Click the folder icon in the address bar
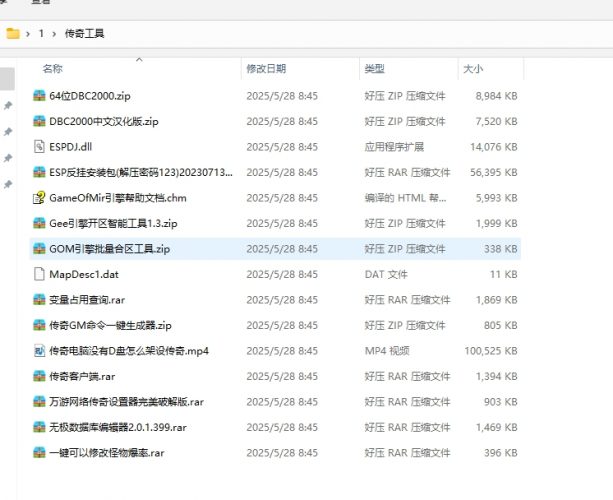The height and width of the screenshot is (500, 613). pyautogui.click(x=13, y=33)
